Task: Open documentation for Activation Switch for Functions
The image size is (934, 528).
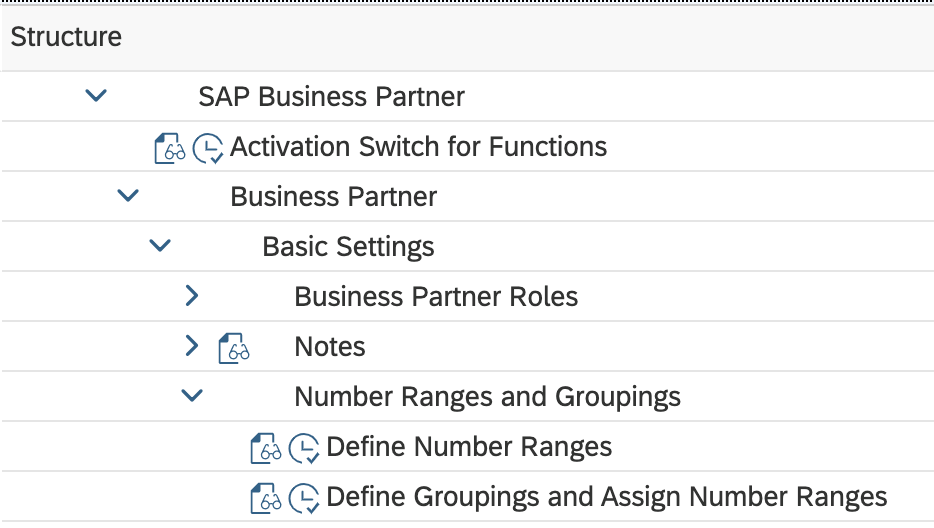Action: [x=170, y=148]
